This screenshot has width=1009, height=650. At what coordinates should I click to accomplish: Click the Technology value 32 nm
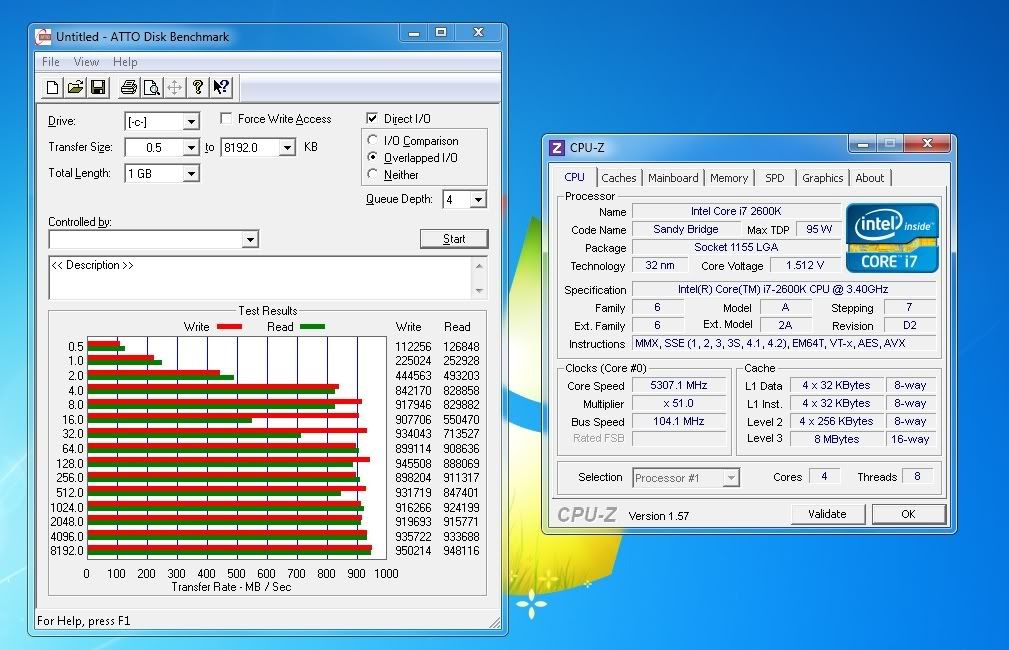click(660, 265)
